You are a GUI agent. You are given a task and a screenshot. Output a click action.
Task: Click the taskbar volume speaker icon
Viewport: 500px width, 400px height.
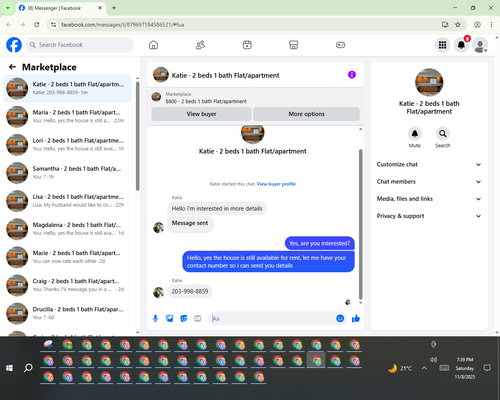(x=433, y=360)
